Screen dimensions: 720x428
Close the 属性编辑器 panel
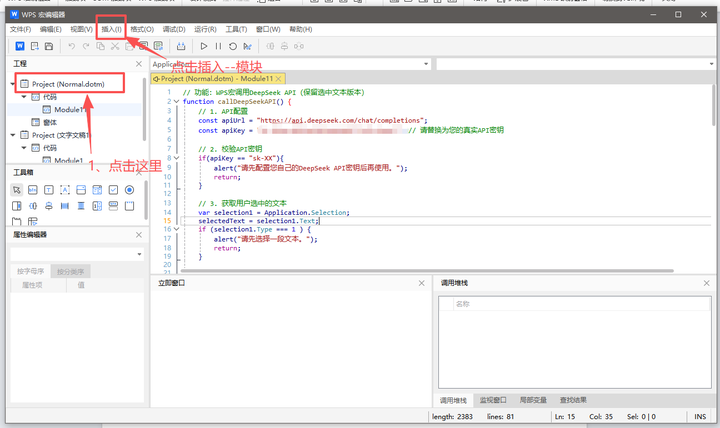click(x=139, y=235)
